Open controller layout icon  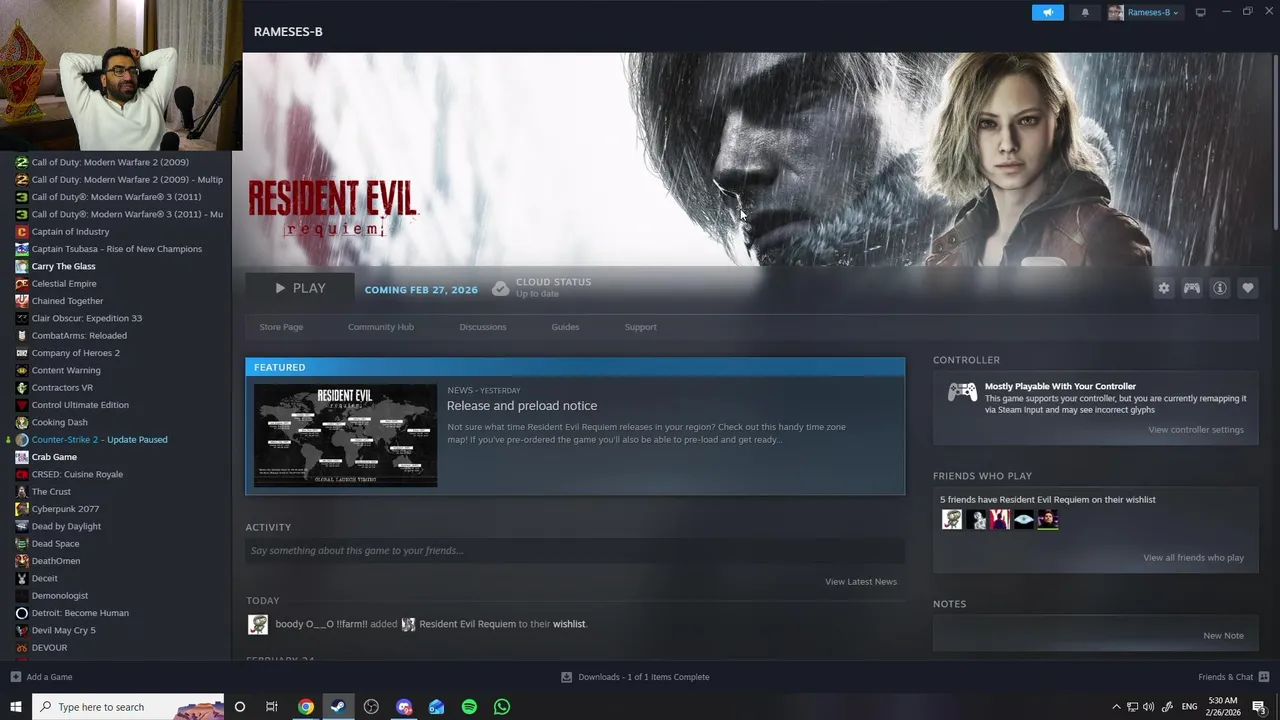pos(1192,288)
